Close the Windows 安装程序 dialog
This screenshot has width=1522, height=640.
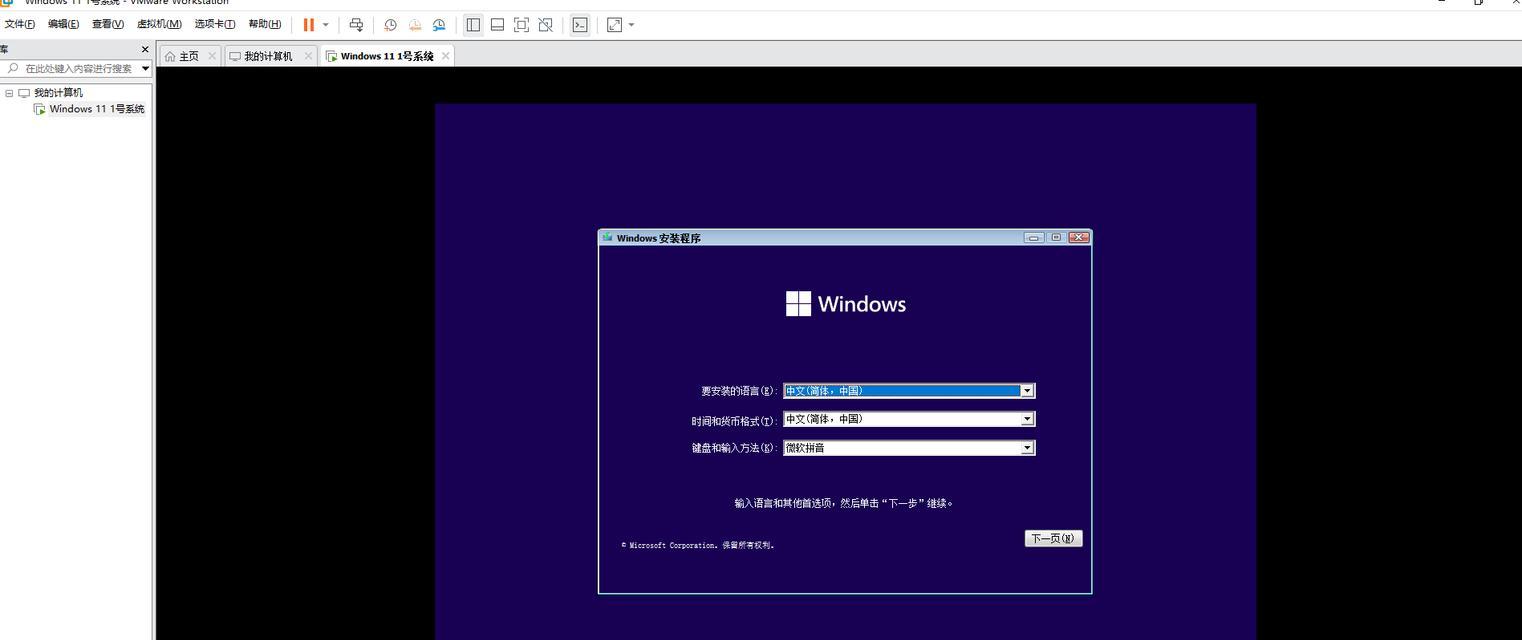[1079, 238]
